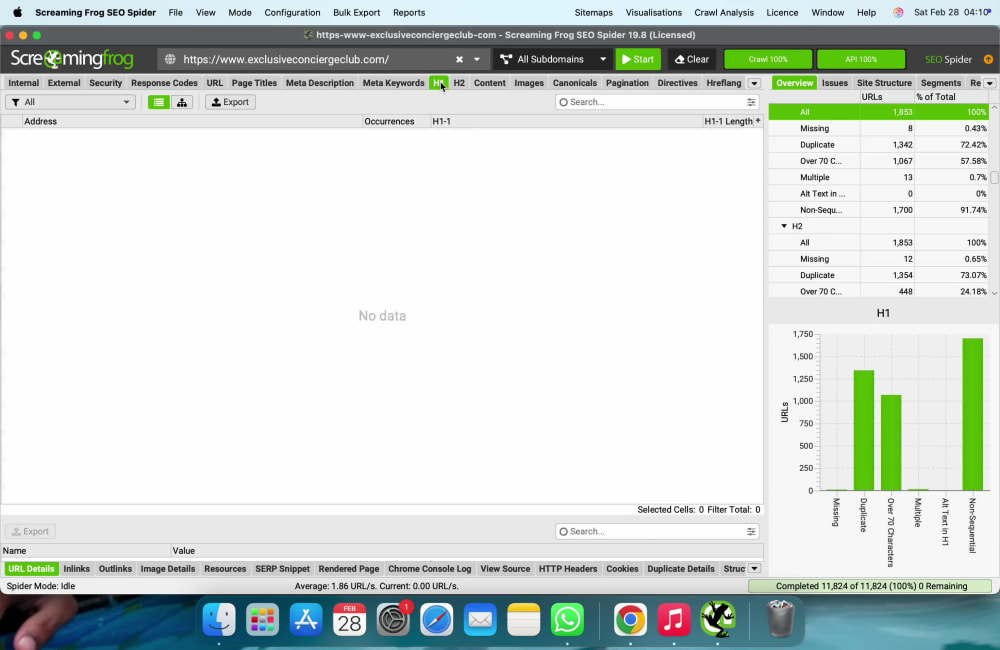
Task: Click the Screaming Frog logo
Action: (x=72, y=59)
